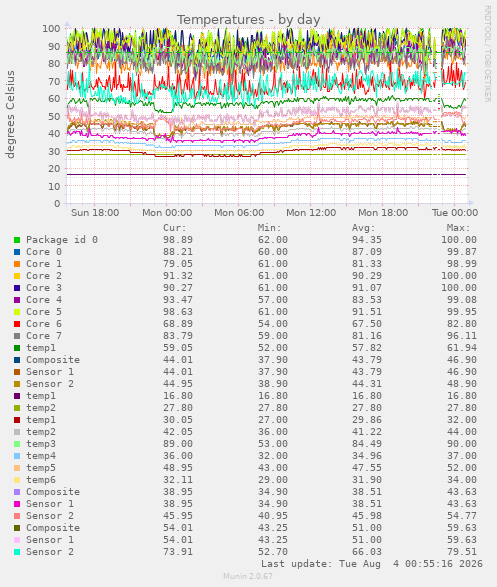The width and height of the screenshot is (497, 587).
Task: Click the 'temp5' legend label
Action: [41, 468]
